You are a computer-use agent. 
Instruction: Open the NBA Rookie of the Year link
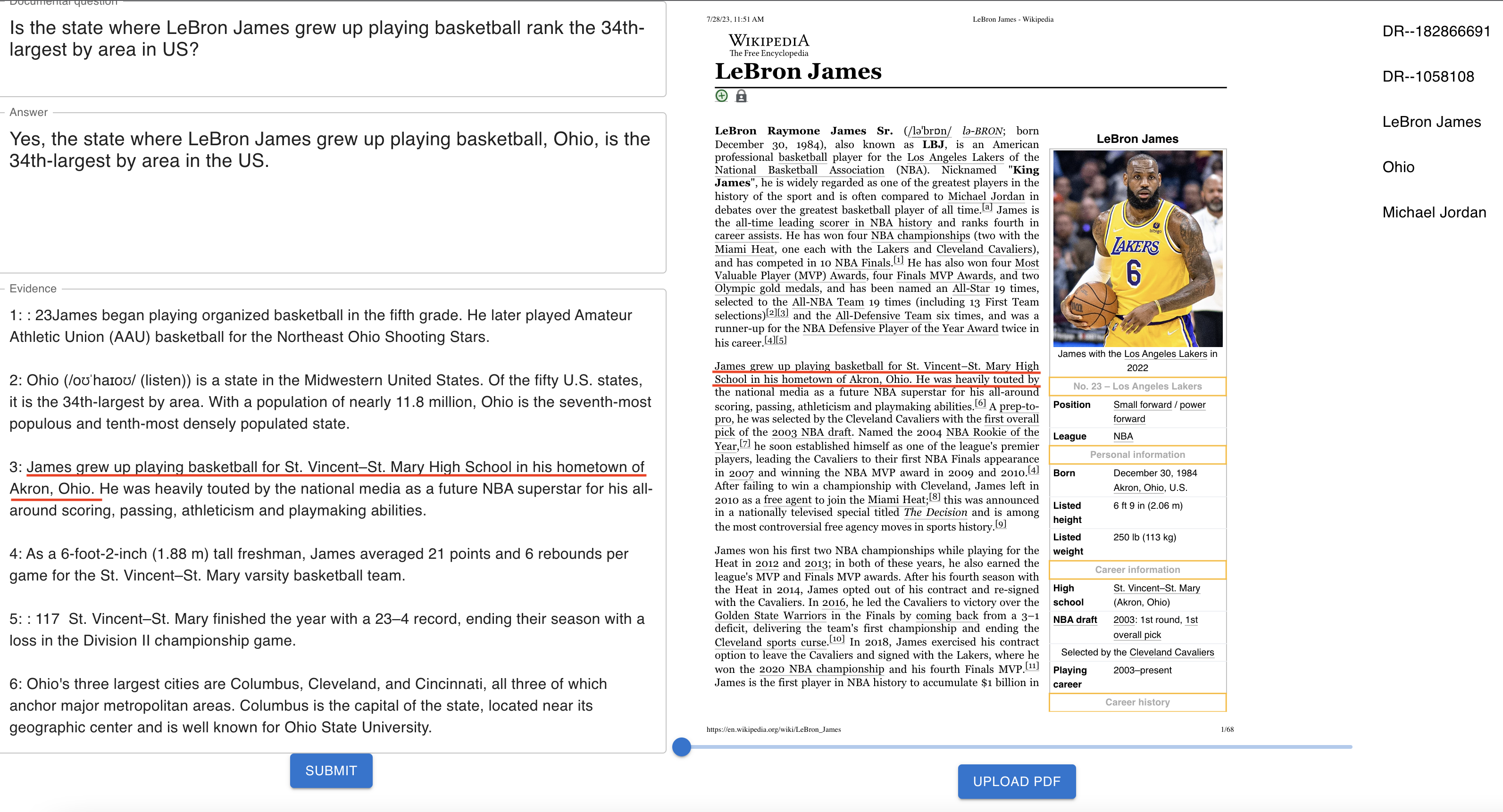tap(877, 439)
